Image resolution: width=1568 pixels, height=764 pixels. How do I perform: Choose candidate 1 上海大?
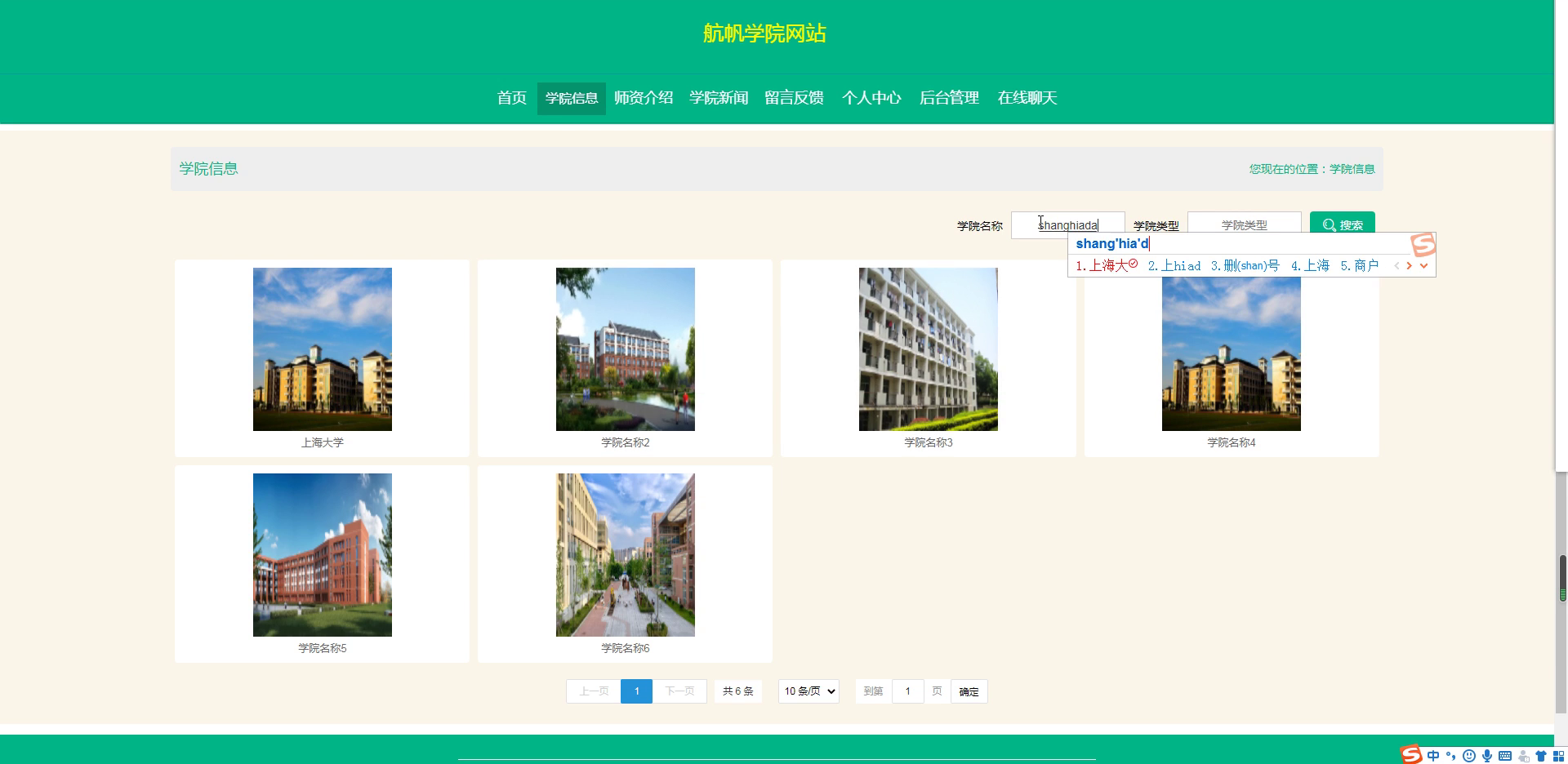pyautogui.click(x=1107, y=265)
